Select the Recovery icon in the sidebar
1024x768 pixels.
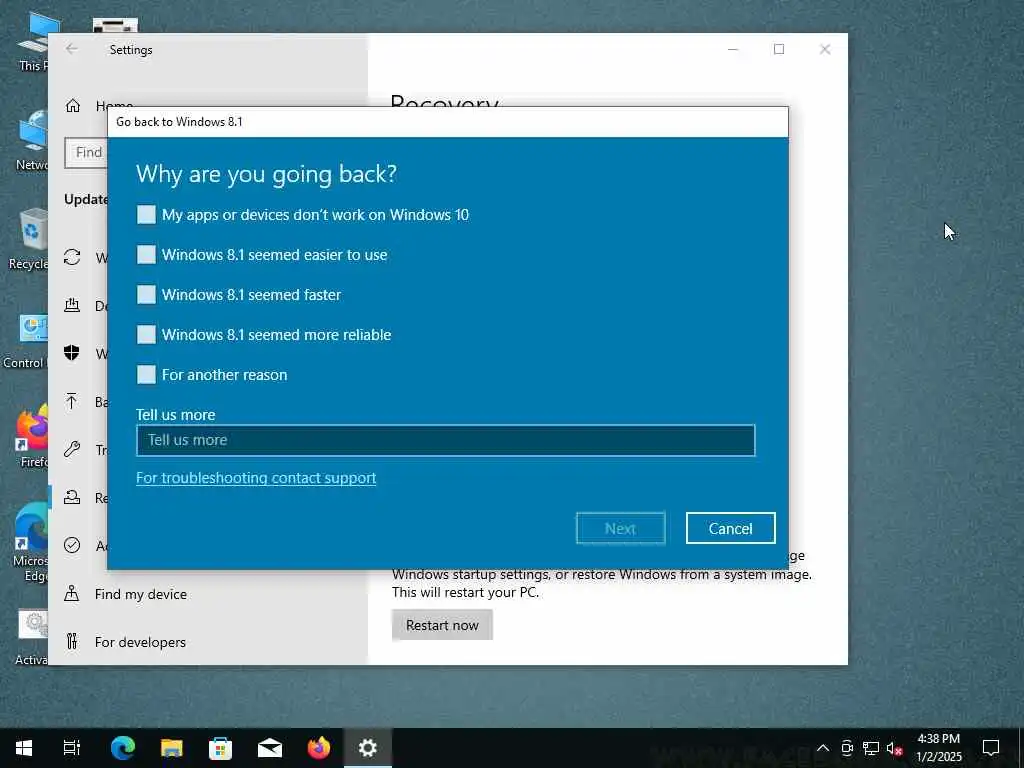pyautogui.click(x=72, y=498)
